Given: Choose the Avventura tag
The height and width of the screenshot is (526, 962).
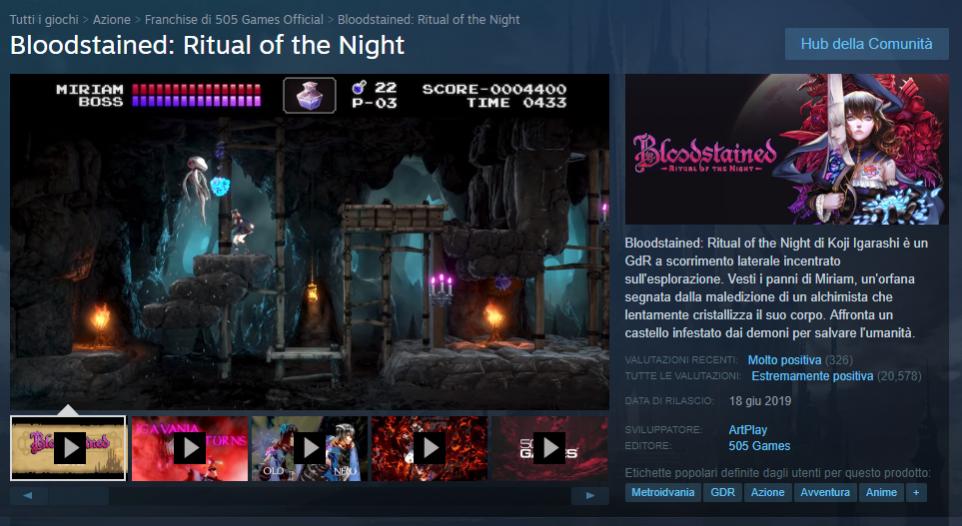Looking at the screenshot, I should [x=825, y=492].
